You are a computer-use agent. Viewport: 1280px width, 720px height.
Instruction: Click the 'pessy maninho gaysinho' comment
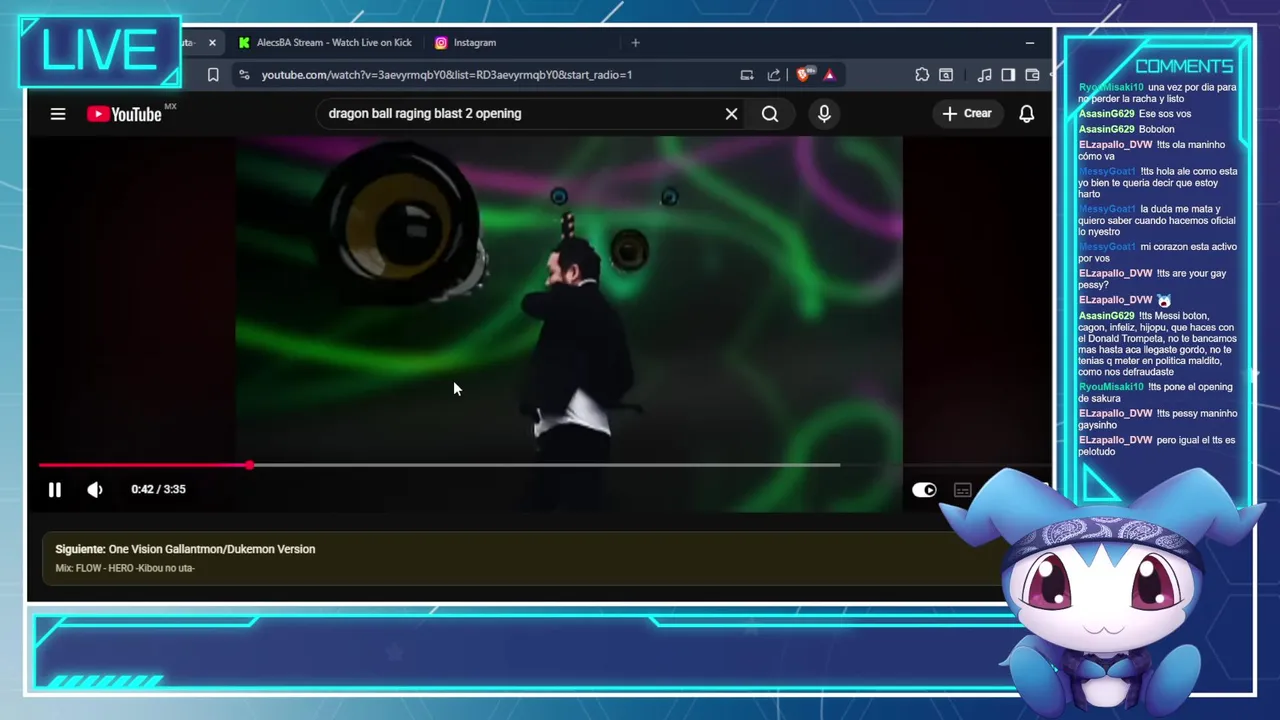click(1158, 419)
